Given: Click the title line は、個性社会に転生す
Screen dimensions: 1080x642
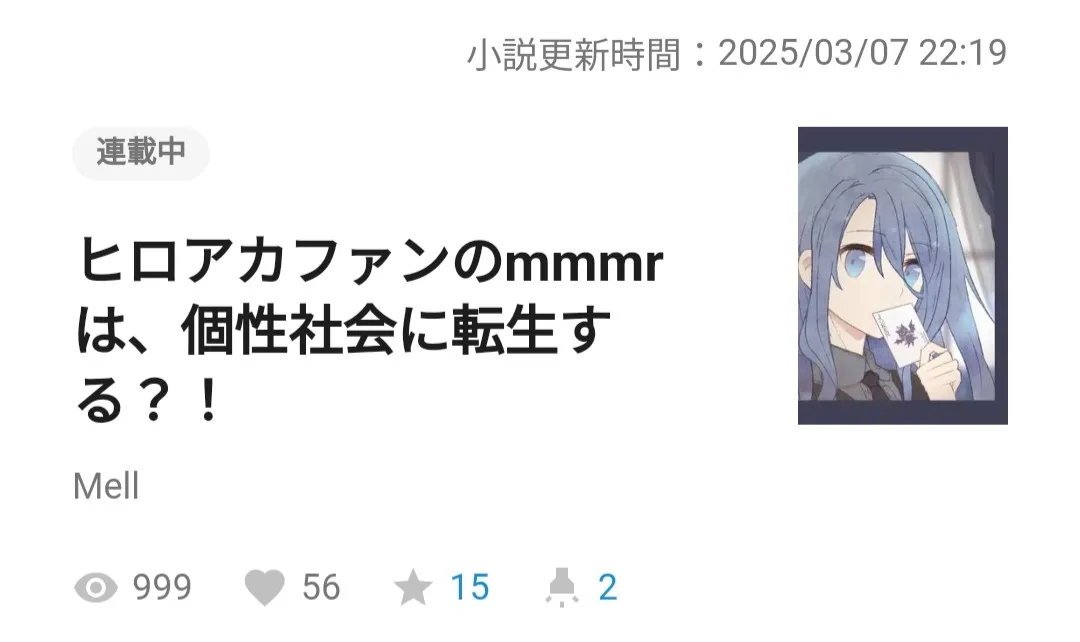Looking at the screenshot, I should [x=343, y=331].
